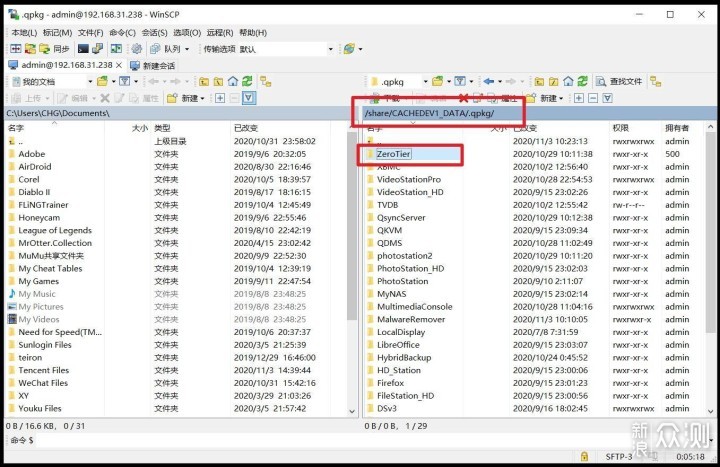Viewport: 720px width, 467px height.
Task: Open the 帮助(H) menu
Action: pyautogui.click(x=253, y=33)
